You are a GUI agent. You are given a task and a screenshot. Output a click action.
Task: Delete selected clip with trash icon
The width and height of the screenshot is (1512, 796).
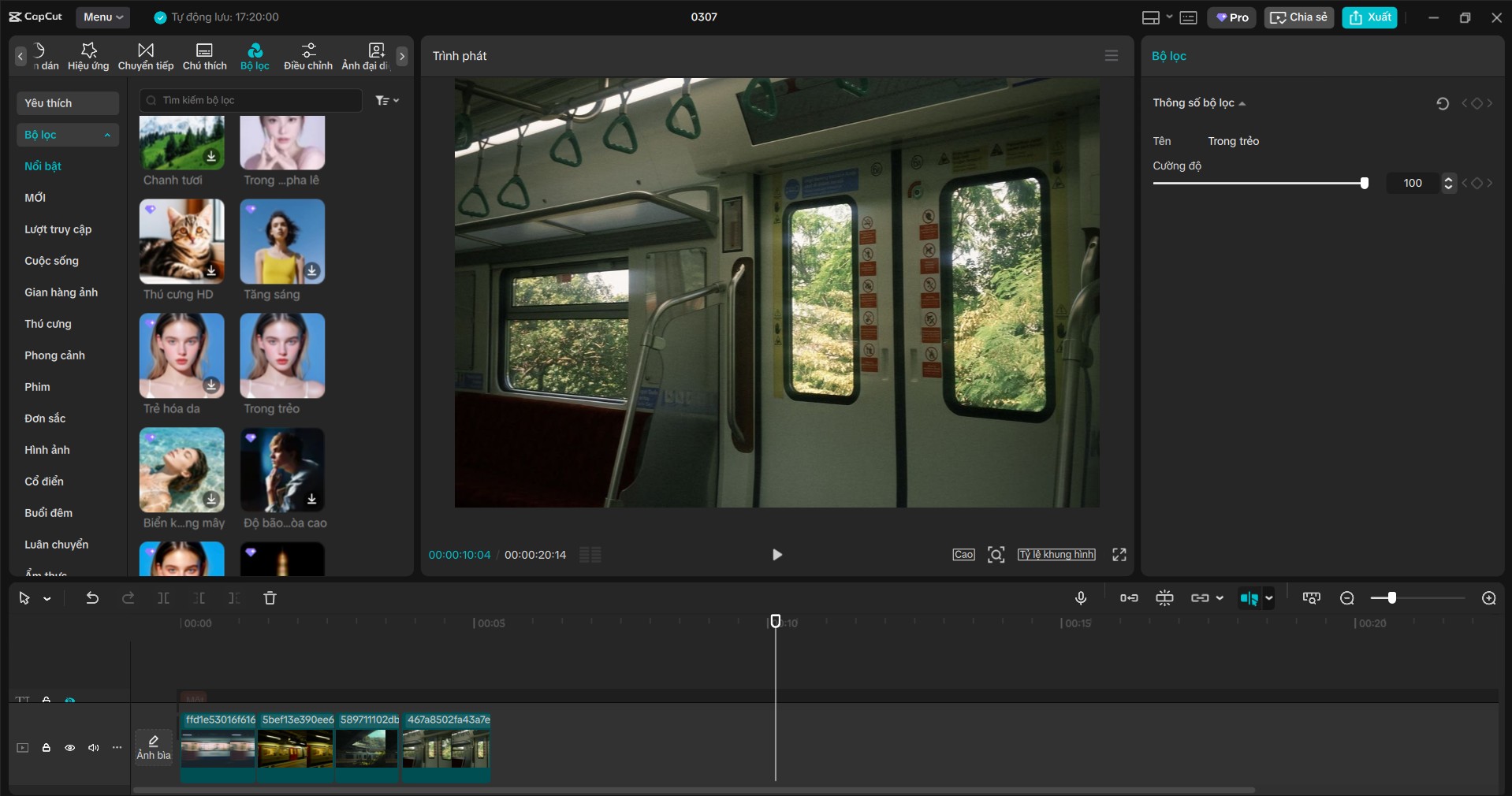coord(270,598)
